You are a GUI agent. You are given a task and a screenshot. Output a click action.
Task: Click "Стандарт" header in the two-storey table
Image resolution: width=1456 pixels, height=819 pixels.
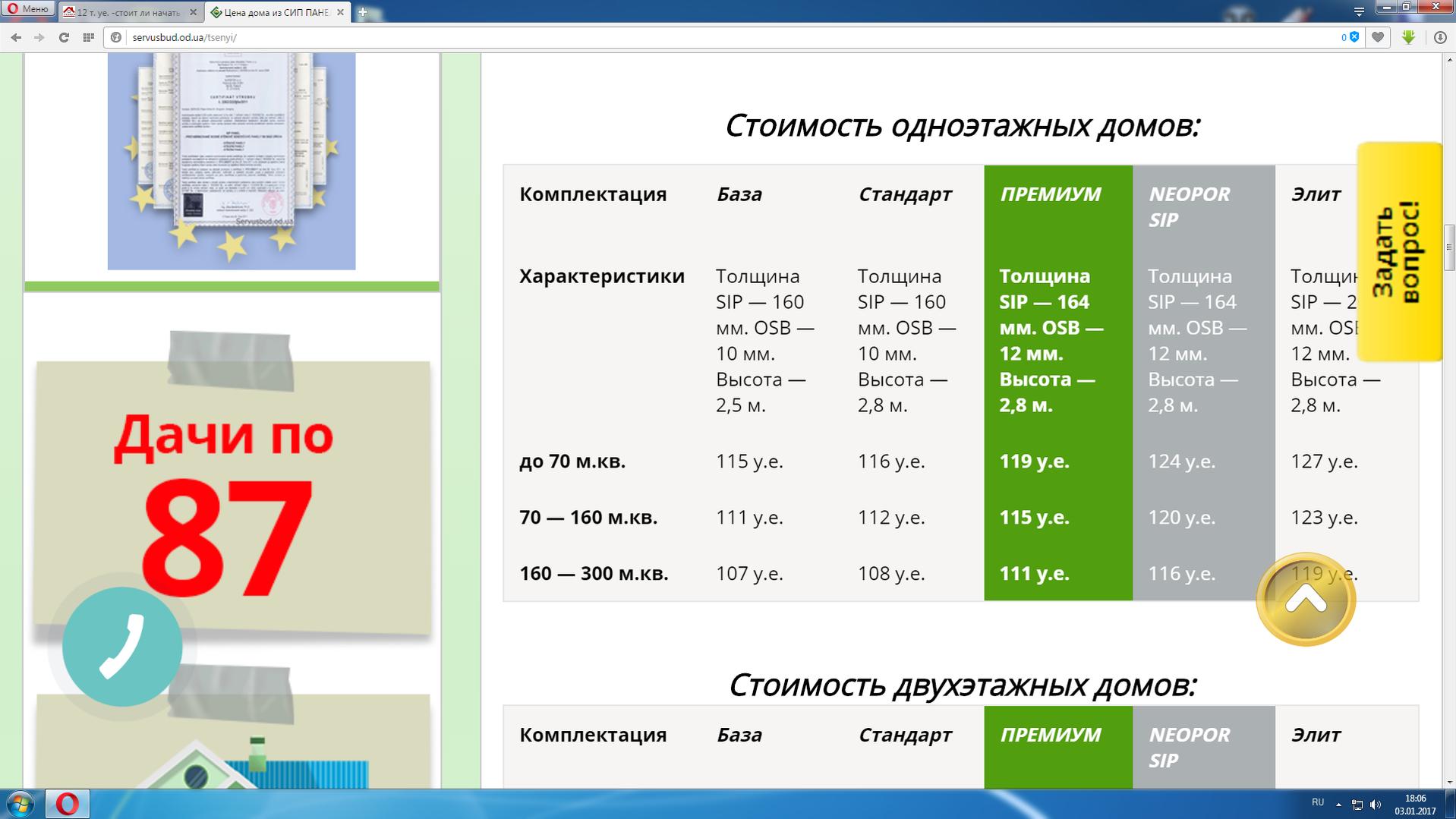[905, 735]
